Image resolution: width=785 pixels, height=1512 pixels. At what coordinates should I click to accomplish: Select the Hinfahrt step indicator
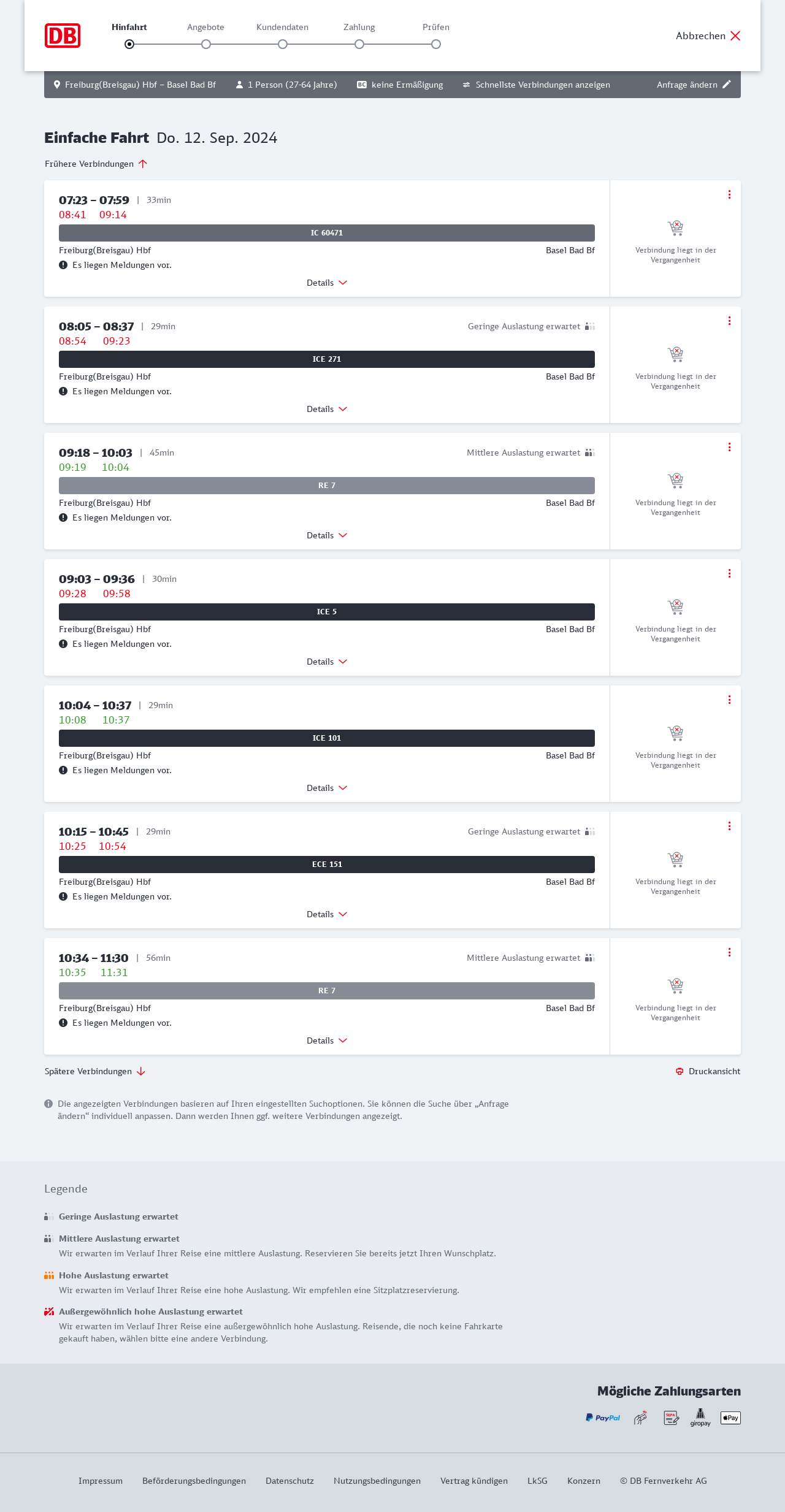[129, 44]
